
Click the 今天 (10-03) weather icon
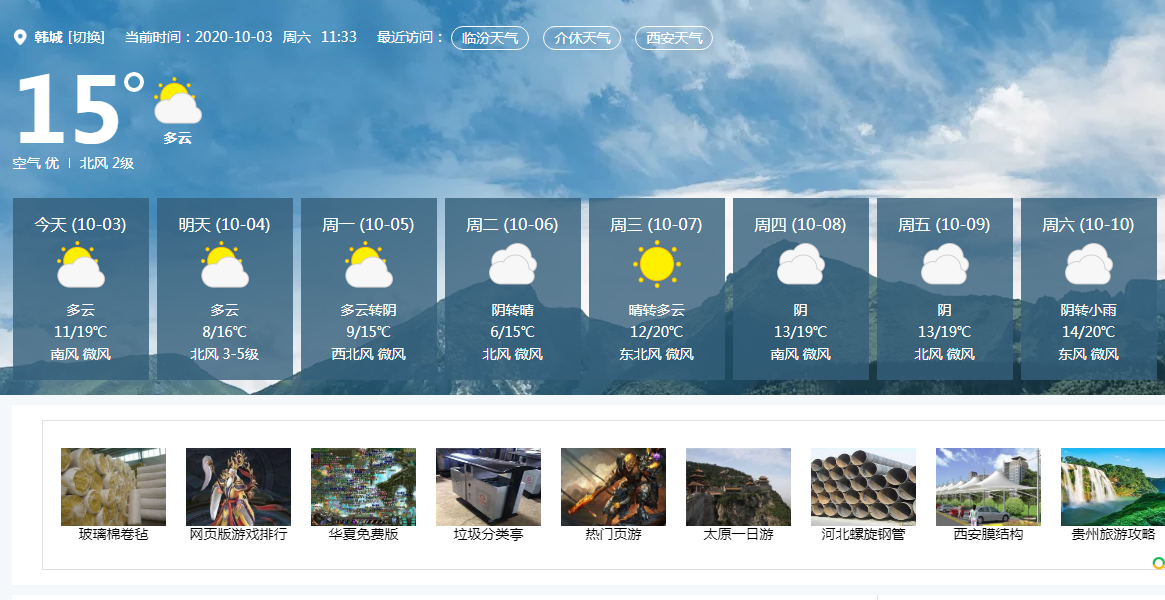tap(81, 265)
